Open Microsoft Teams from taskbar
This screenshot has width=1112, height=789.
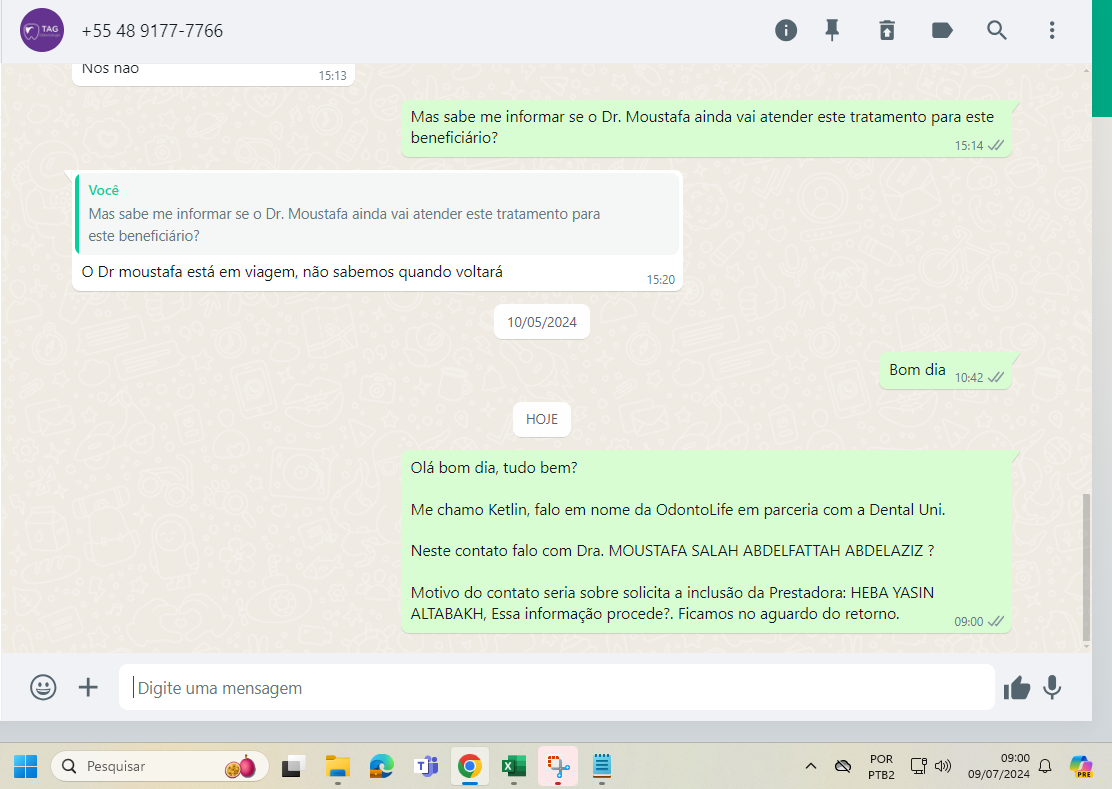coord(426,766)
